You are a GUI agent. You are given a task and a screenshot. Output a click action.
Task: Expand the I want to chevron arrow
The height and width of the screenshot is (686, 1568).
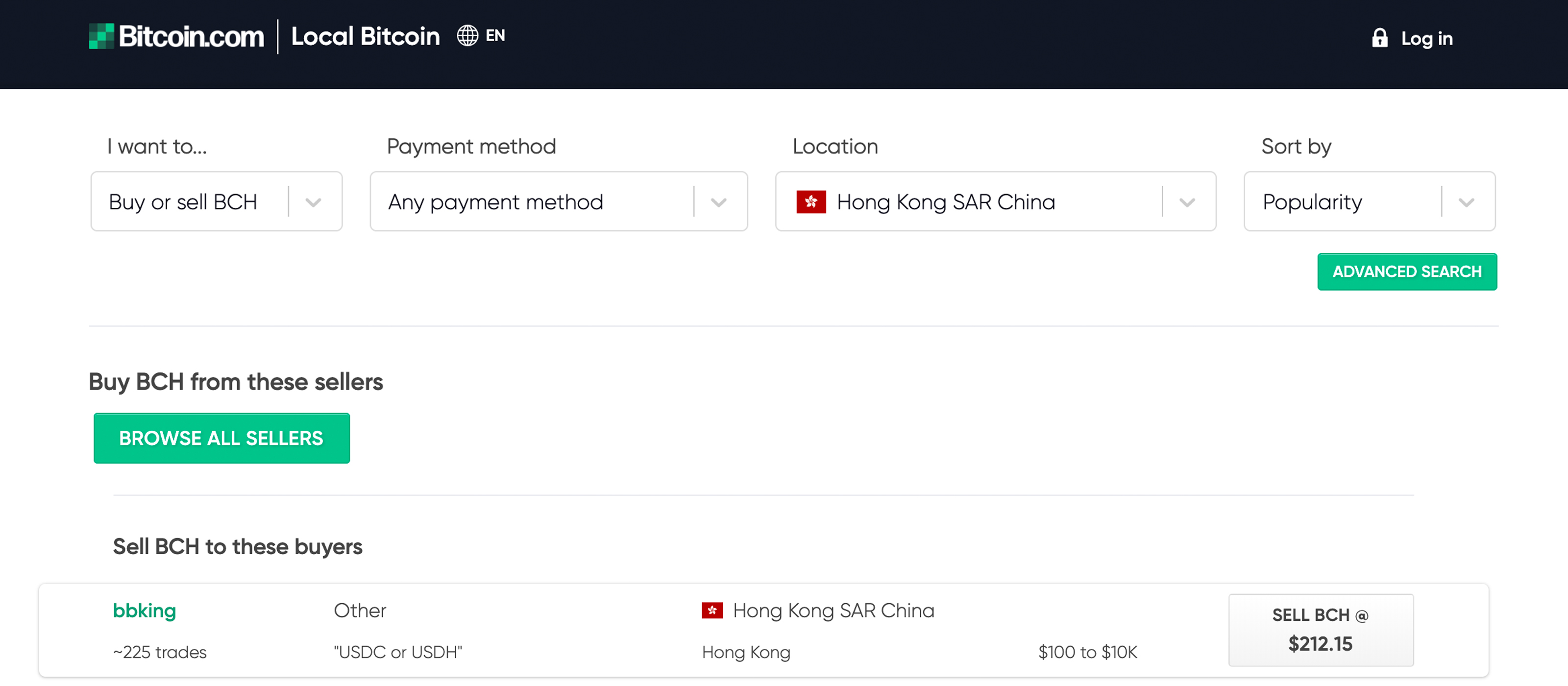coord(314,202)
